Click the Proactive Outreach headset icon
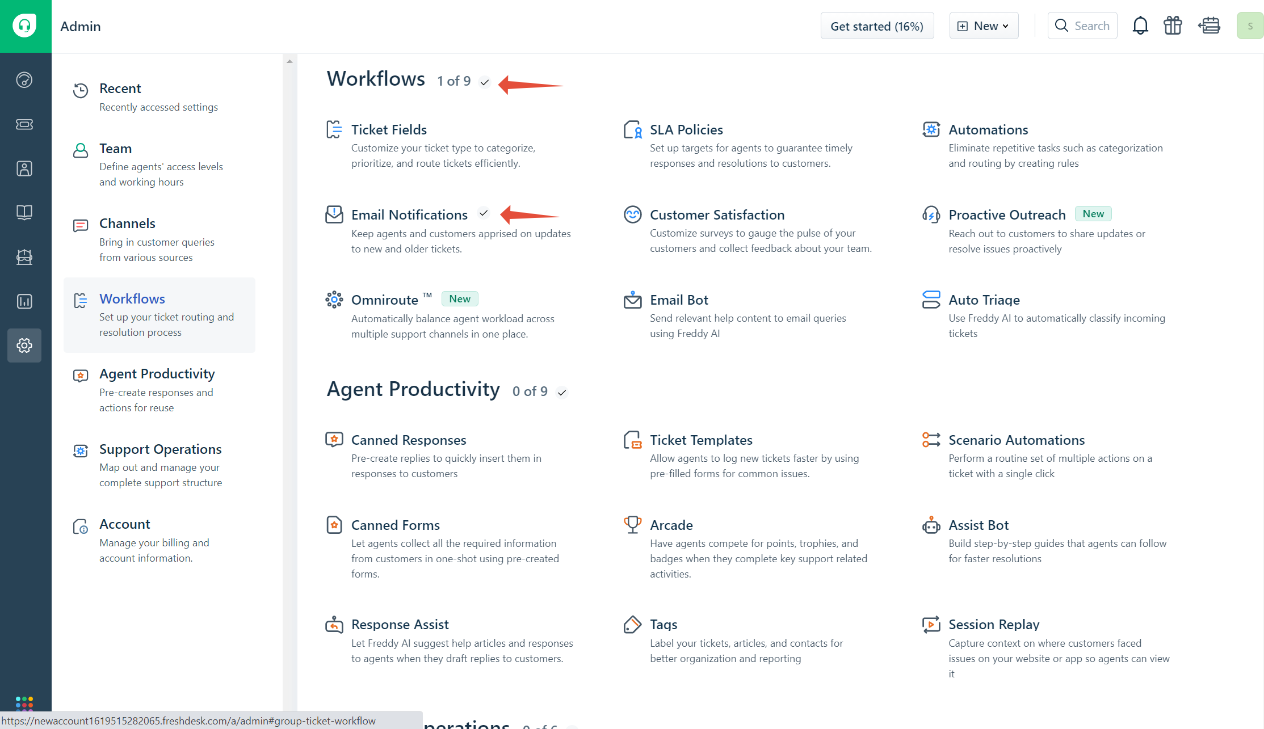 coord(931,215)
